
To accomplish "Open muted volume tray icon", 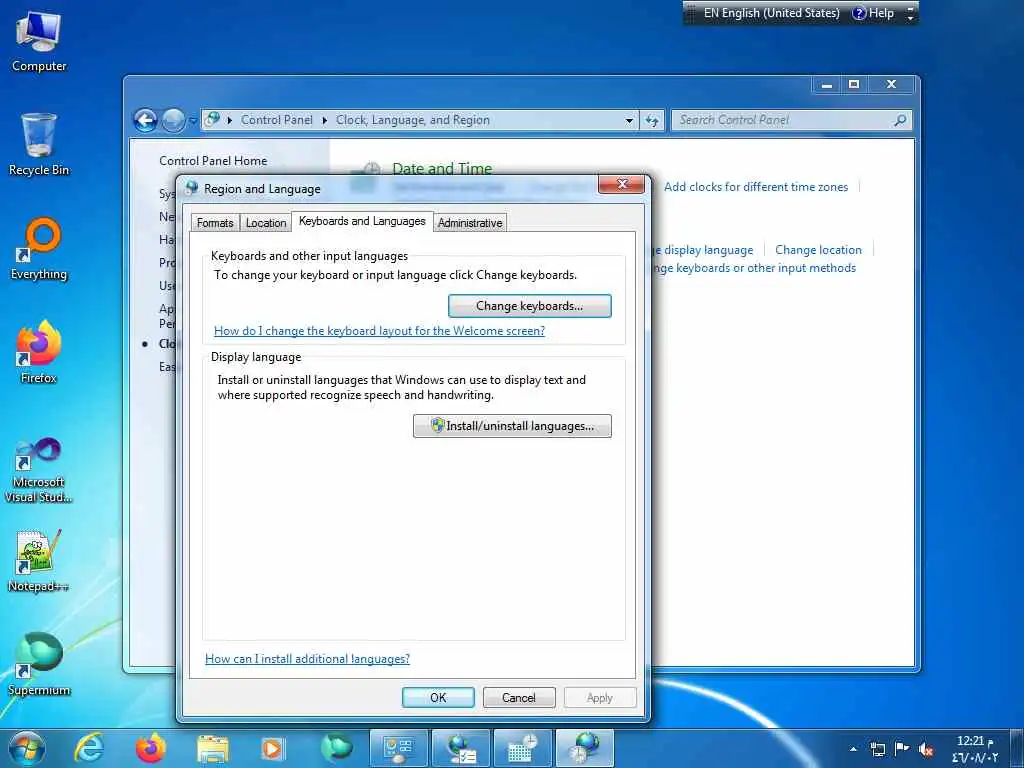I will [925, 749].
